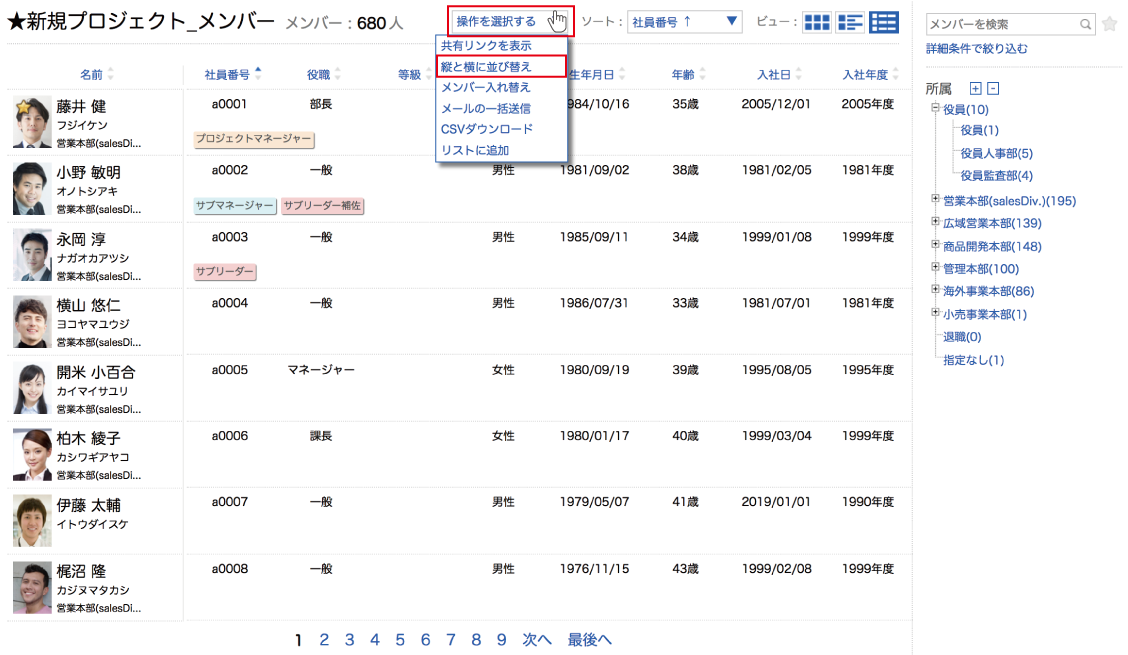
Task: Click the 等級 column header
Action: [x=409, y=75]
